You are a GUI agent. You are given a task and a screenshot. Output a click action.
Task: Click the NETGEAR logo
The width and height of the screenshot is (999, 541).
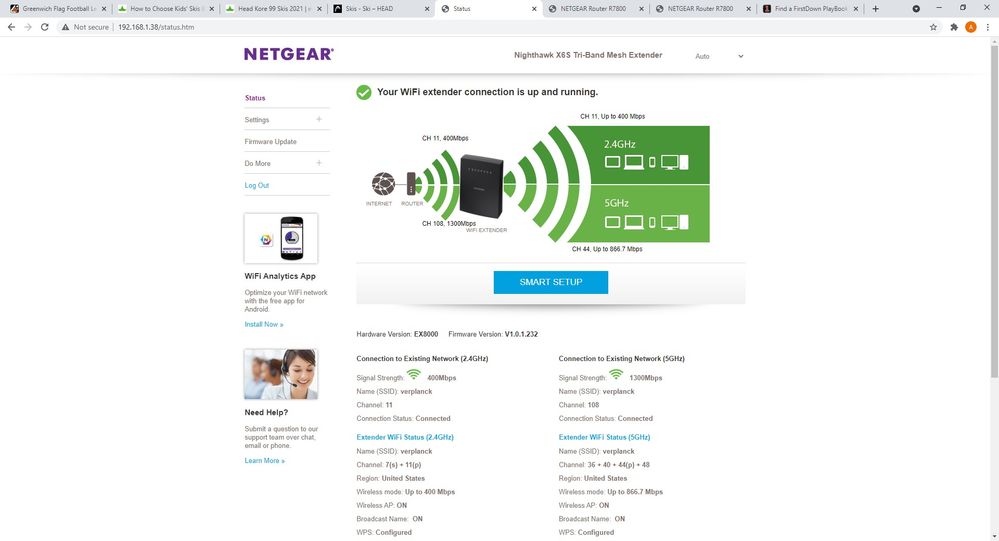288,54
